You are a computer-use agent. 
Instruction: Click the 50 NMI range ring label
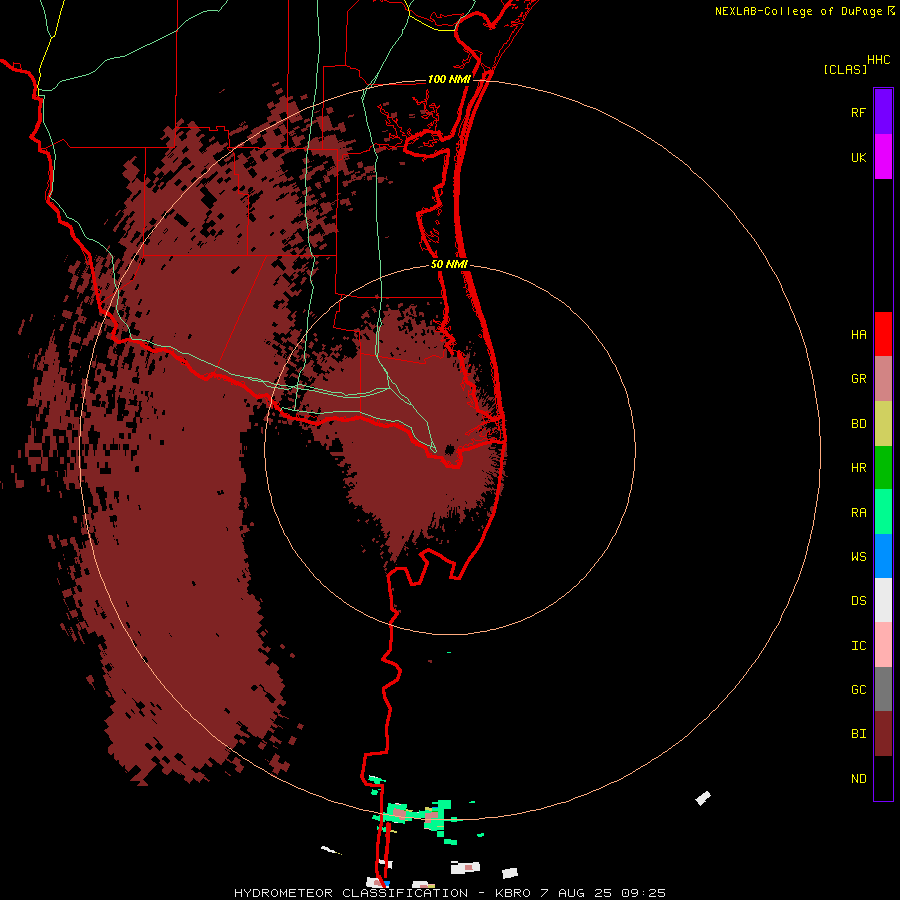[x=449, y=264]
